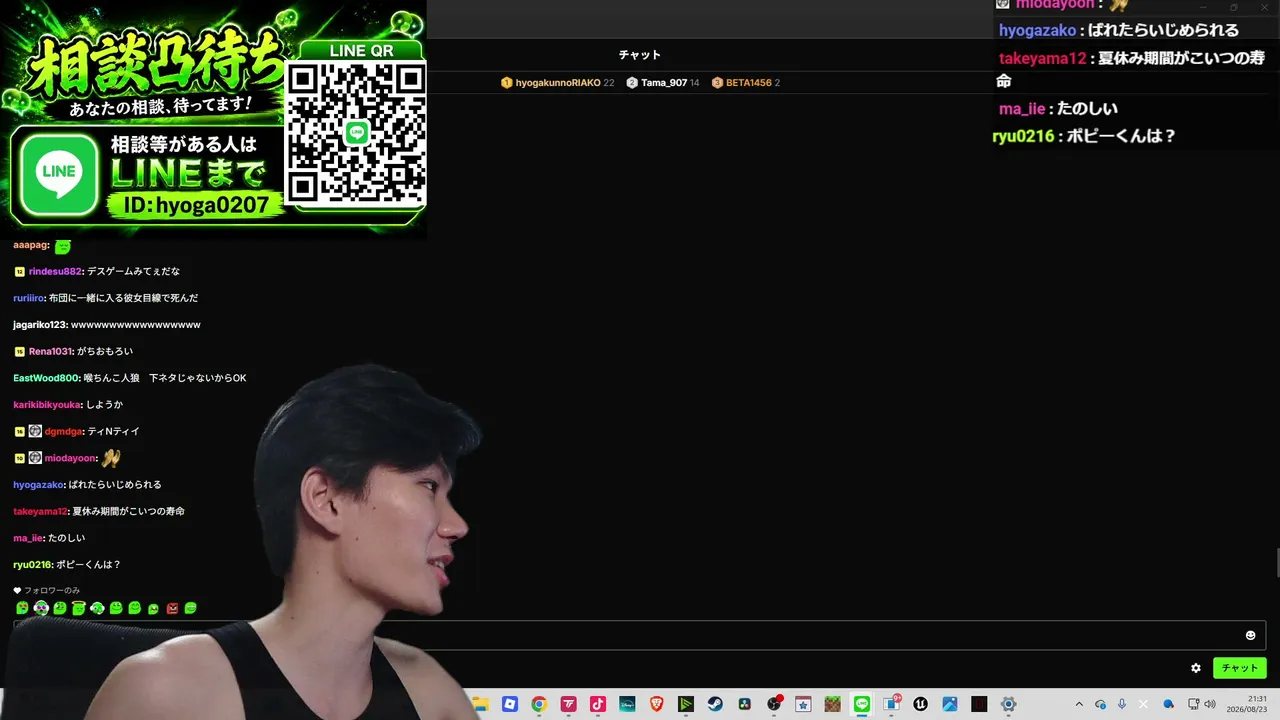Viewport: 1280px width, 720px height.
Task: Open the emoji picker in chat input
Action: 1250,635
